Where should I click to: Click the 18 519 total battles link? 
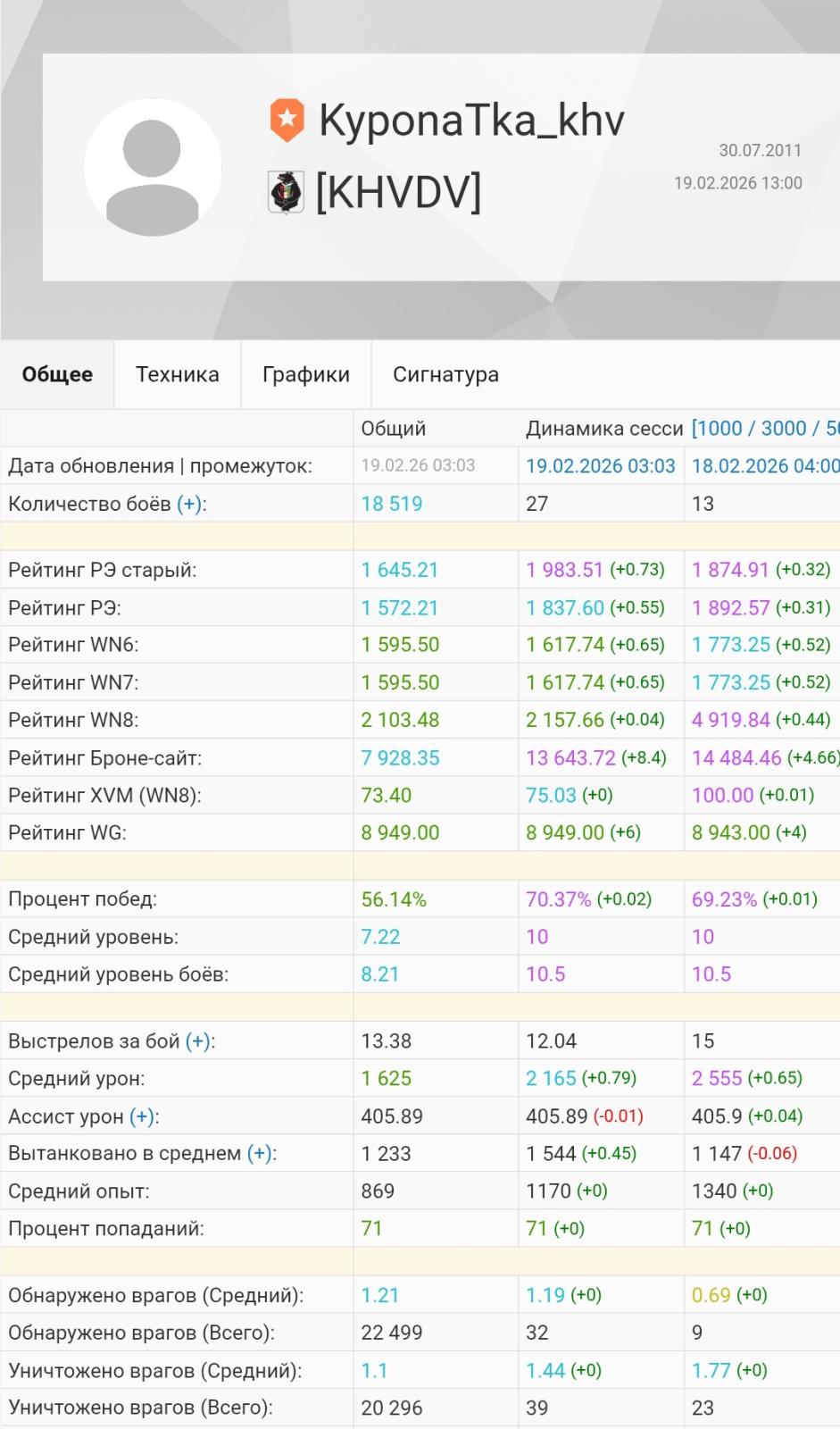(x=391, y=505)
